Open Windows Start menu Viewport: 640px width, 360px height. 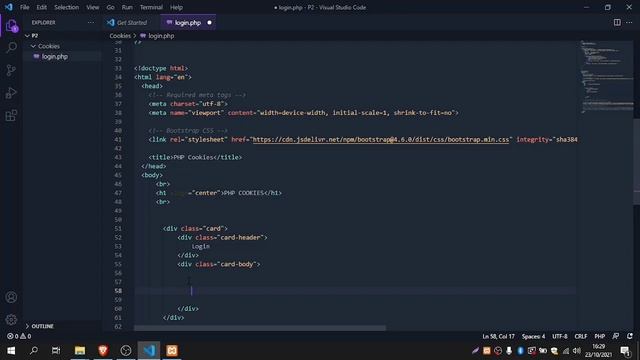click(11, 351)
